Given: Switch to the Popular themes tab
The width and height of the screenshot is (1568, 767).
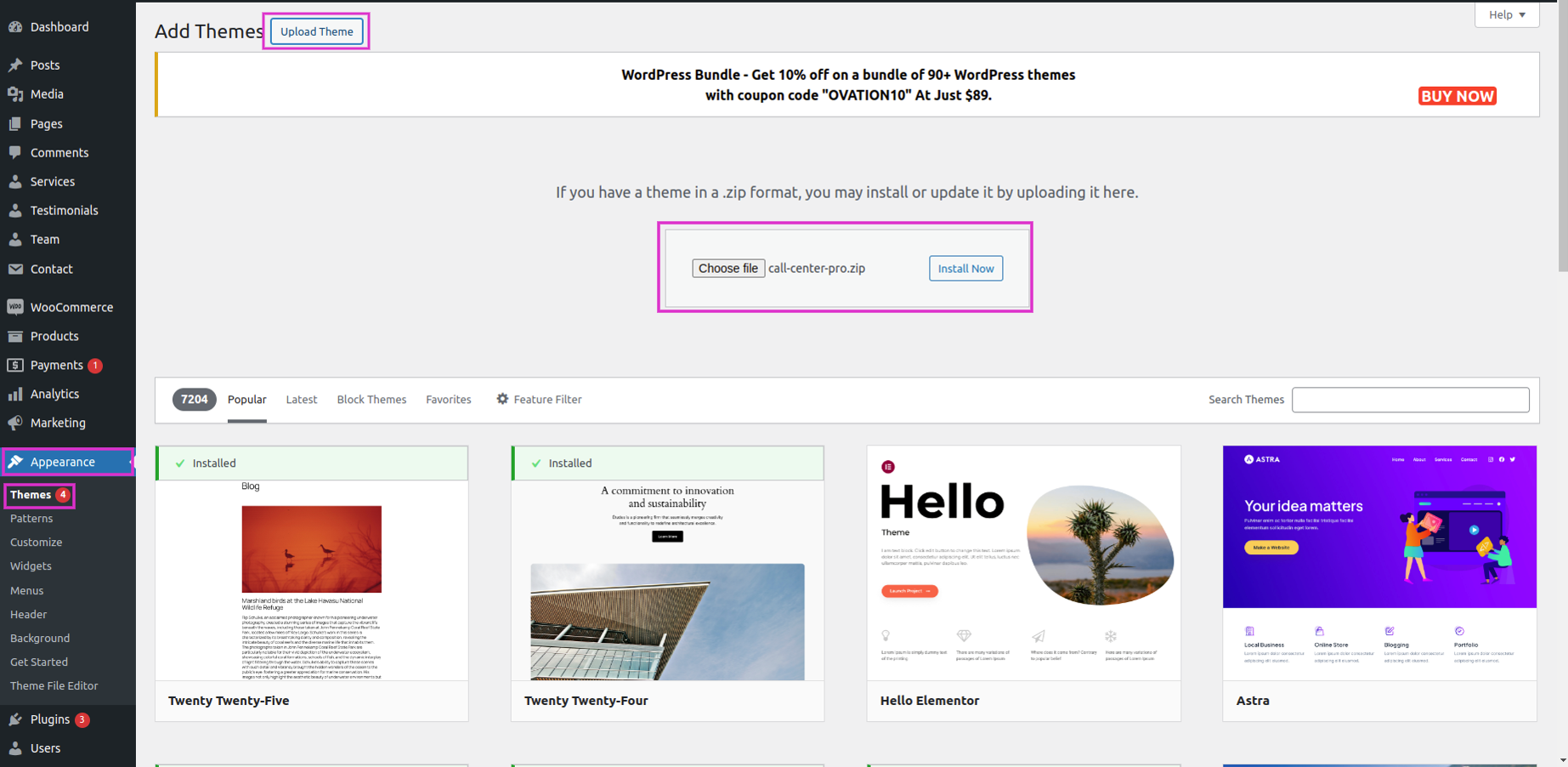Looking at the screenshot, I should click(247, 400).
